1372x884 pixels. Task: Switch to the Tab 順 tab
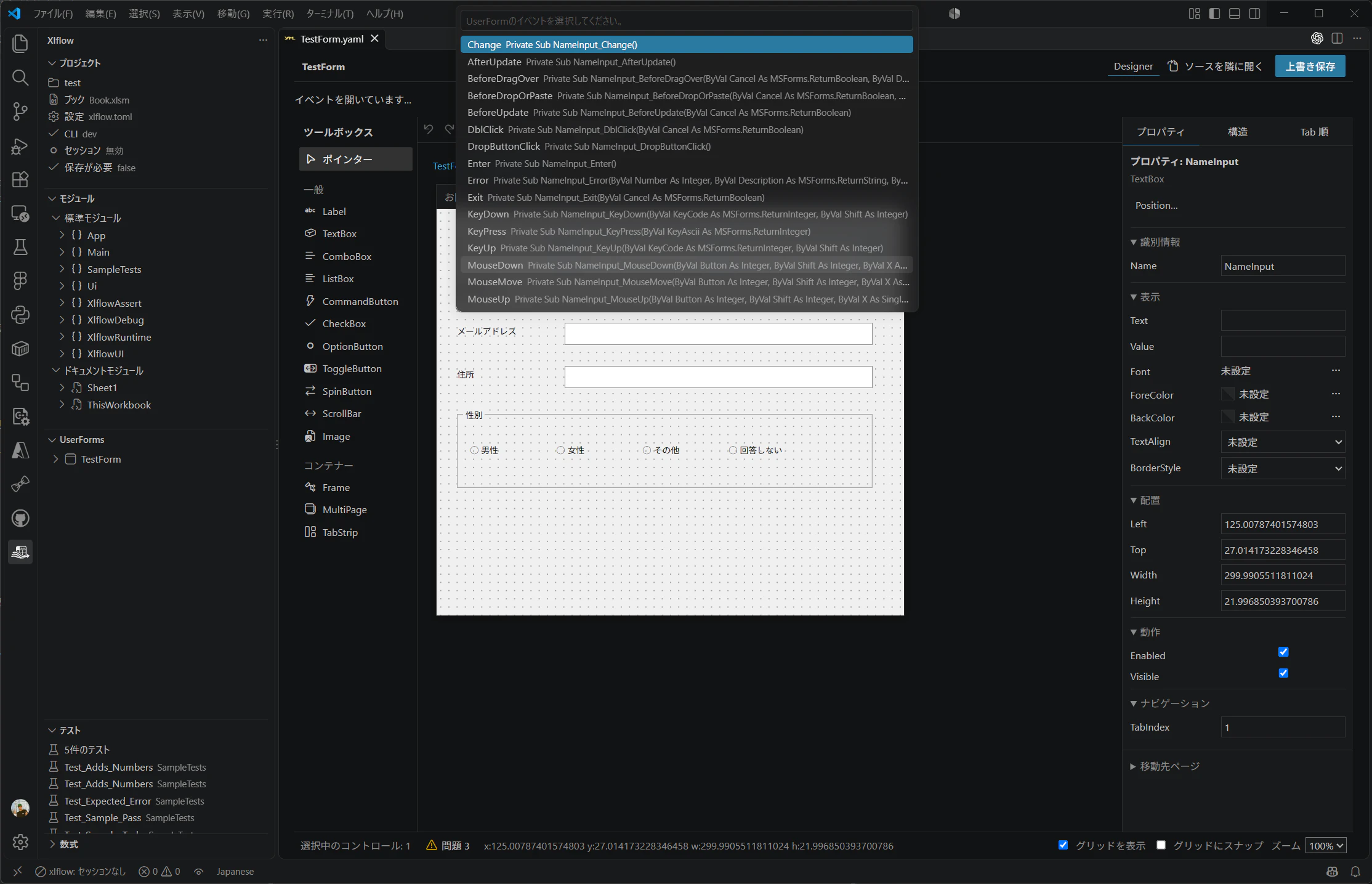[x=1314, y=132]
